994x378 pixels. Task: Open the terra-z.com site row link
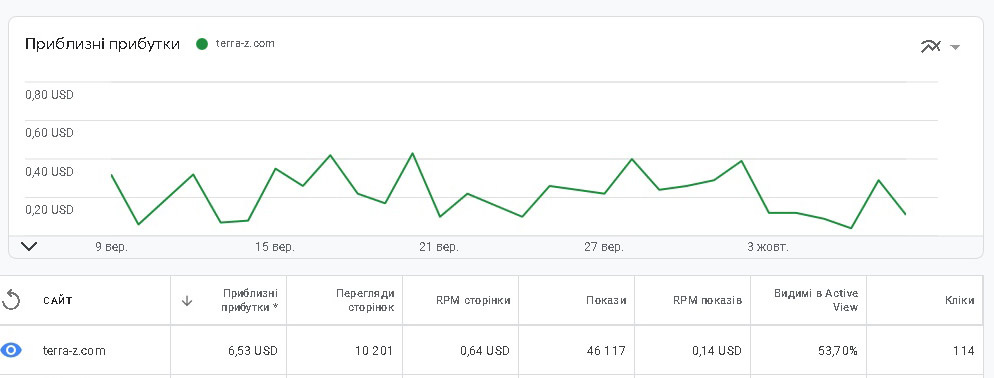74,351
